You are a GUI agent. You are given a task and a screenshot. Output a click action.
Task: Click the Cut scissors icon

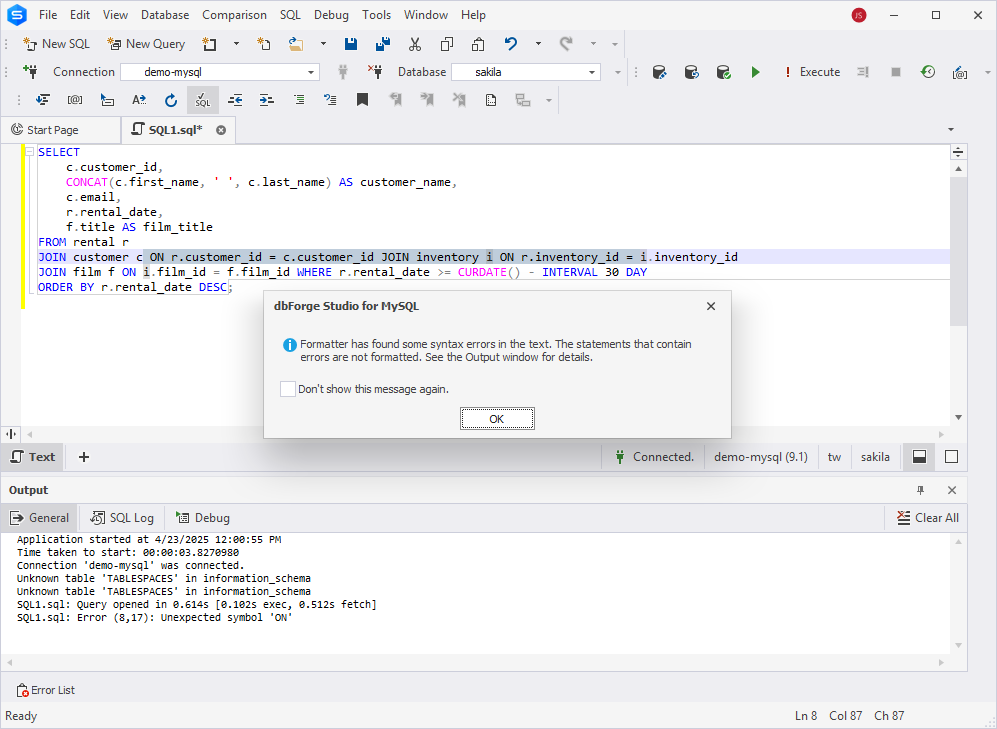pyautogui.click(x=415, y=44)
